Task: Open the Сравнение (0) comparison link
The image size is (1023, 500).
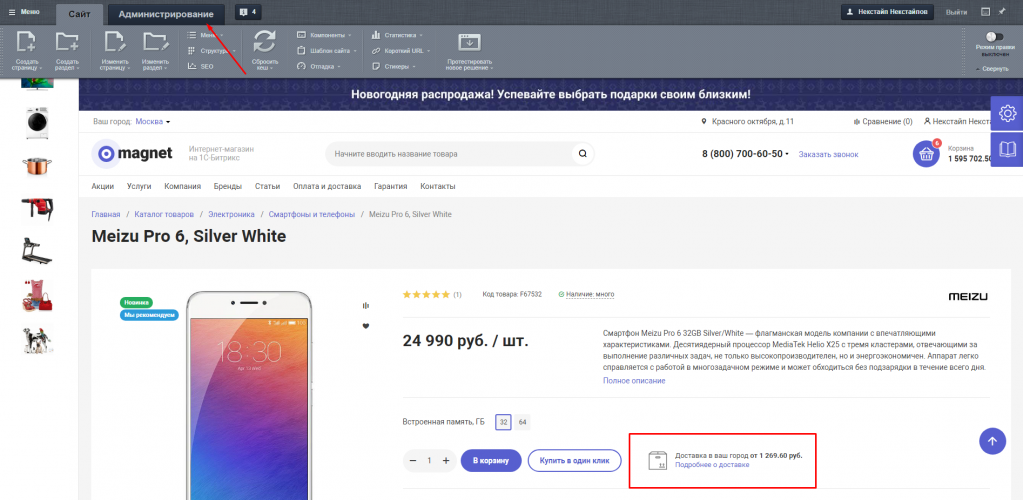Action: coord(883,121)
